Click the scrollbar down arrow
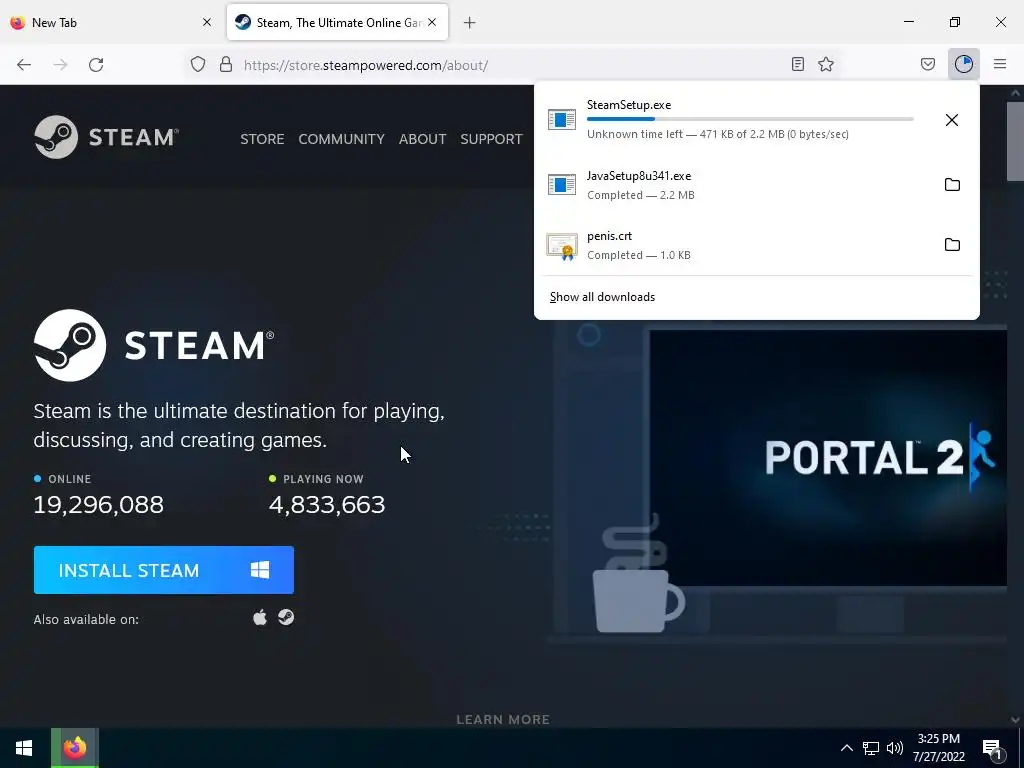The image size is (1024, 768). click(x=1015, y=720)
